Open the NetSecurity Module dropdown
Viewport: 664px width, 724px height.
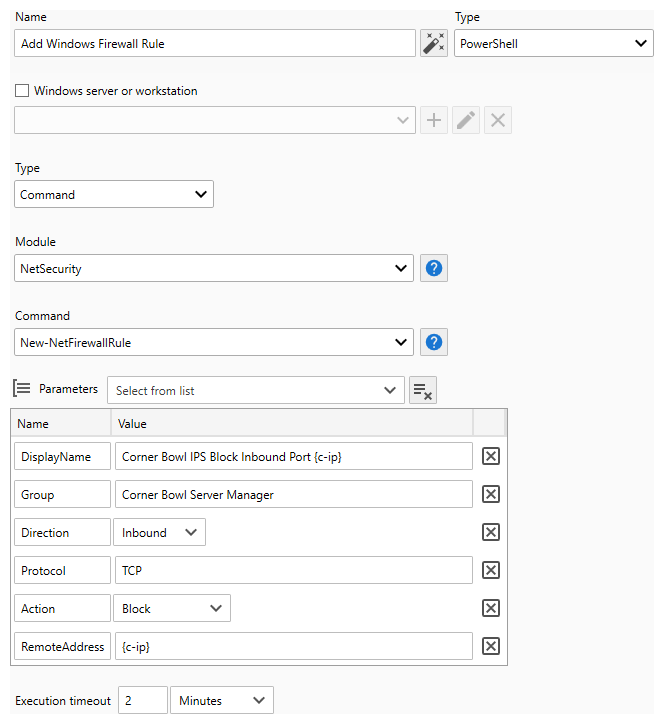tap(214, 268)
